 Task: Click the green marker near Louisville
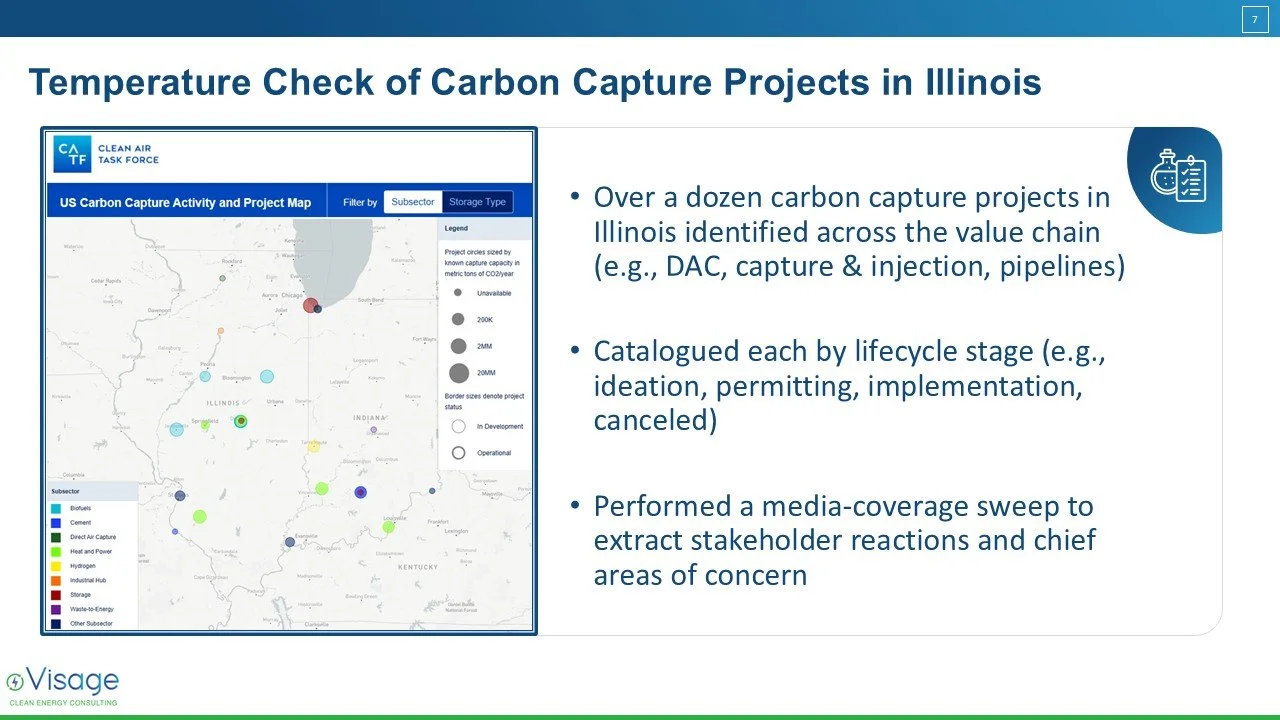click(388, 527)
